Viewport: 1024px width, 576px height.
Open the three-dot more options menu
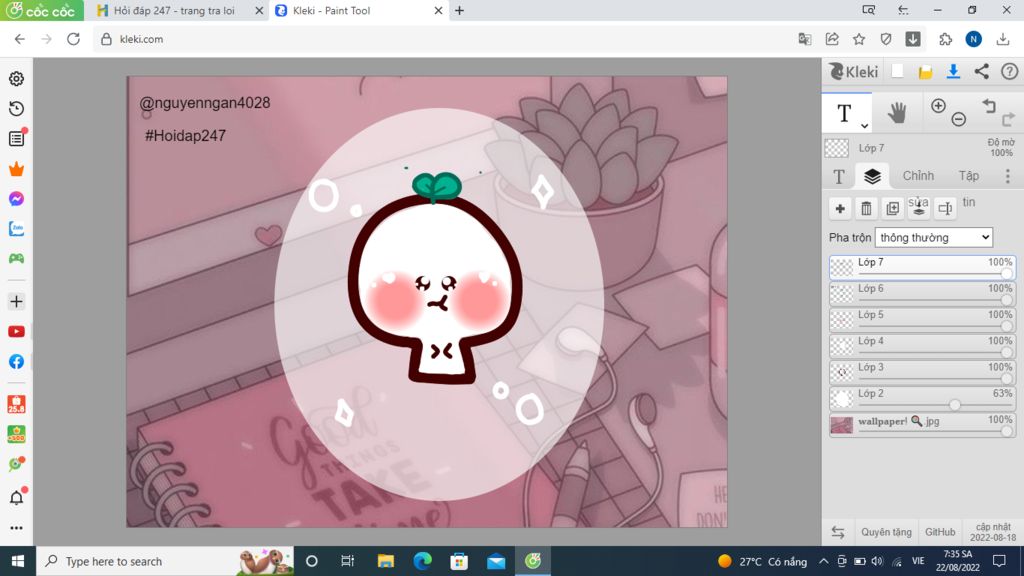[1008, 176]
